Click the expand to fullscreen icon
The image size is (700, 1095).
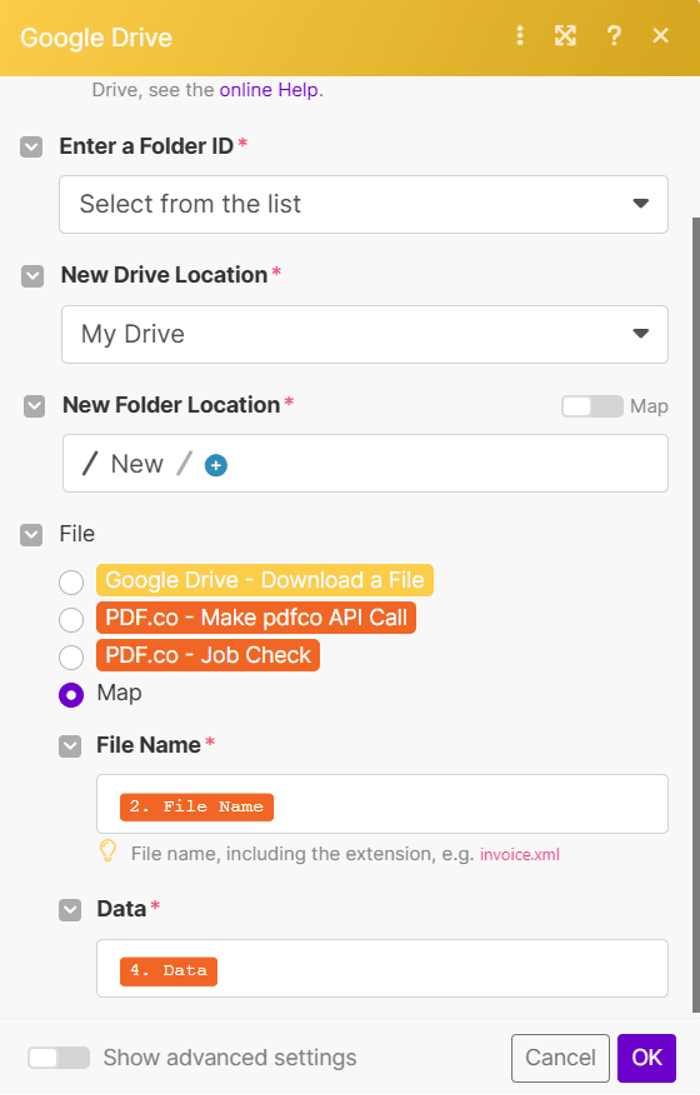point(565,36)
